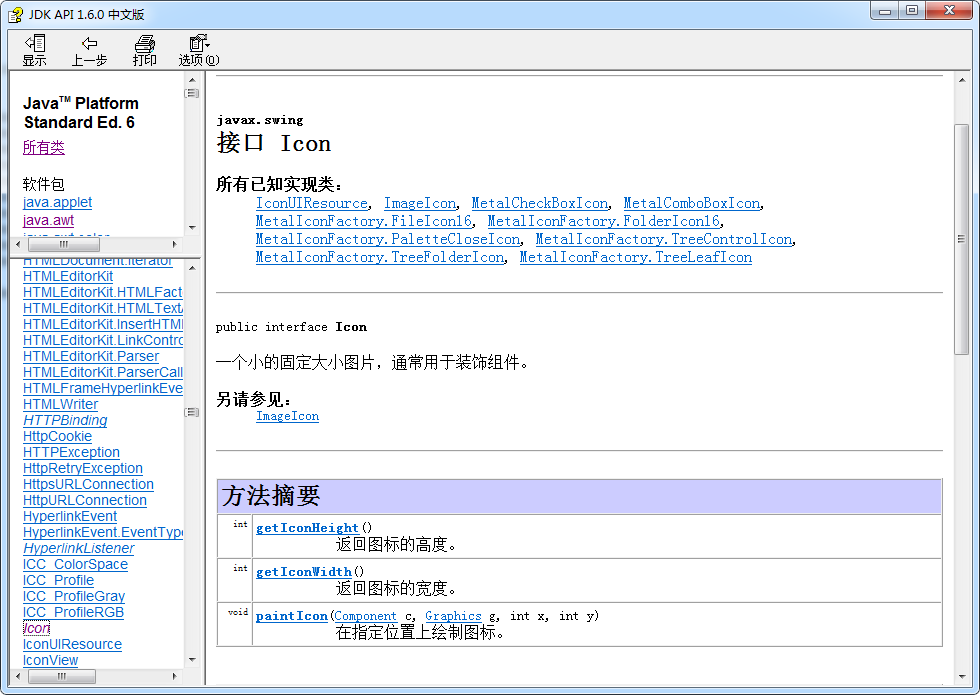Open ImageIcon in known implementing classes
Image resolution: width=980 pixels, height=695 pixels.
pyautogui.click(x=420, y=203)
